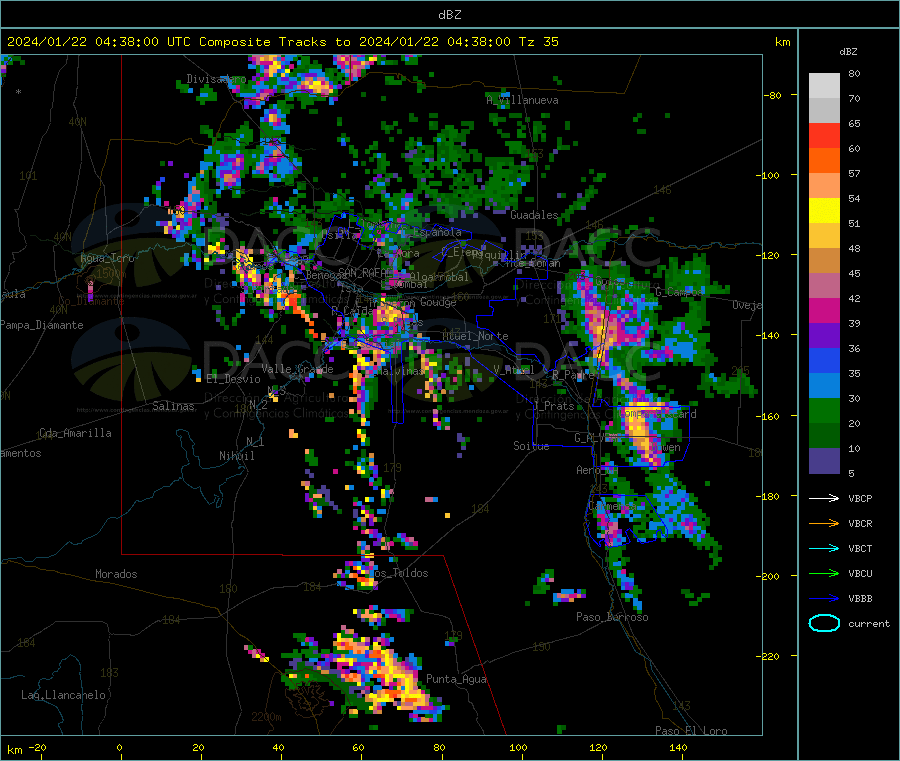Viewport: 900px width, 761px height.
Task: Click the 'Divisadero' map label
Action: tap(216, 79)
